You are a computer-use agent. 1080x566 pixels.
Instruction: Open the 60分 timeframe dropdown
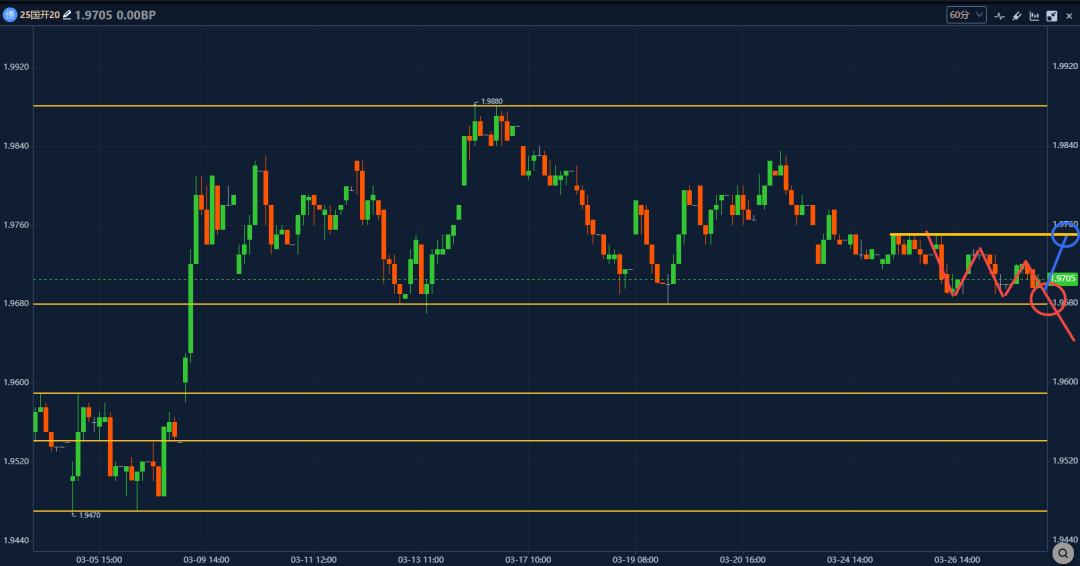(966, 15)
